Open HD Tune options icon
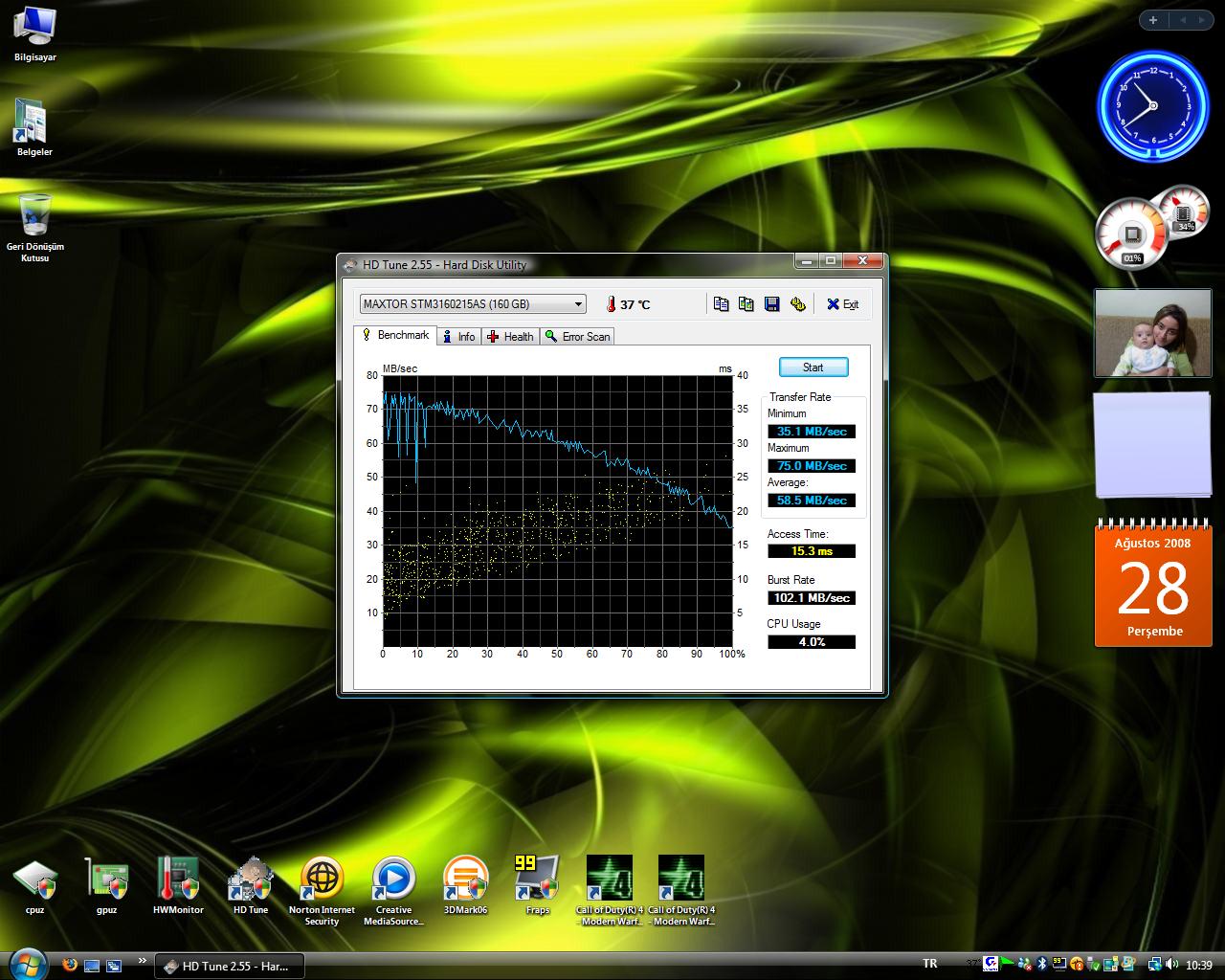The image size is (1225, 980). tap(798, 303)
